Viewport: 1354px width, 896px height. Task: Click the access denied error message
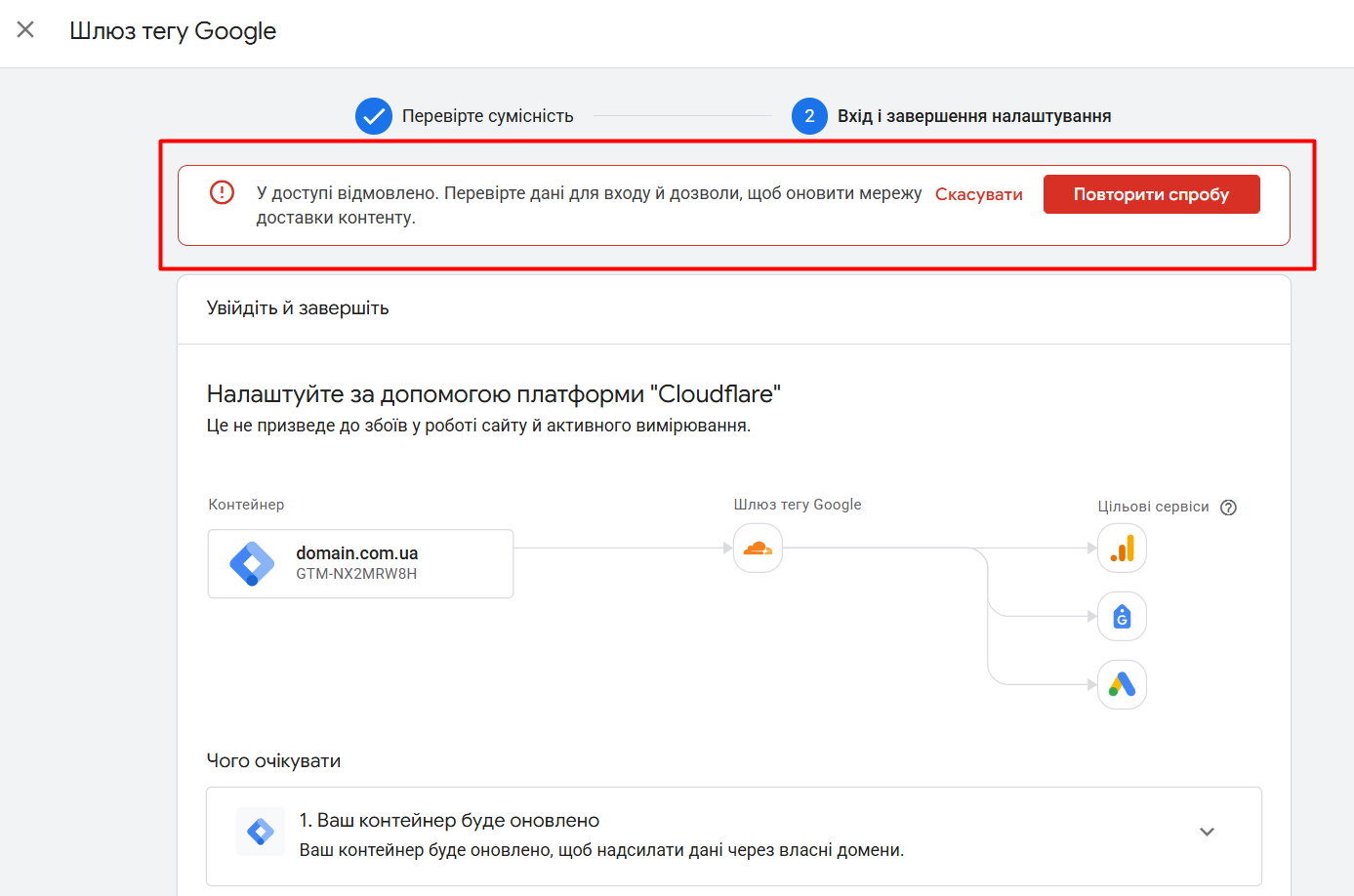click(x=589, y=205)
